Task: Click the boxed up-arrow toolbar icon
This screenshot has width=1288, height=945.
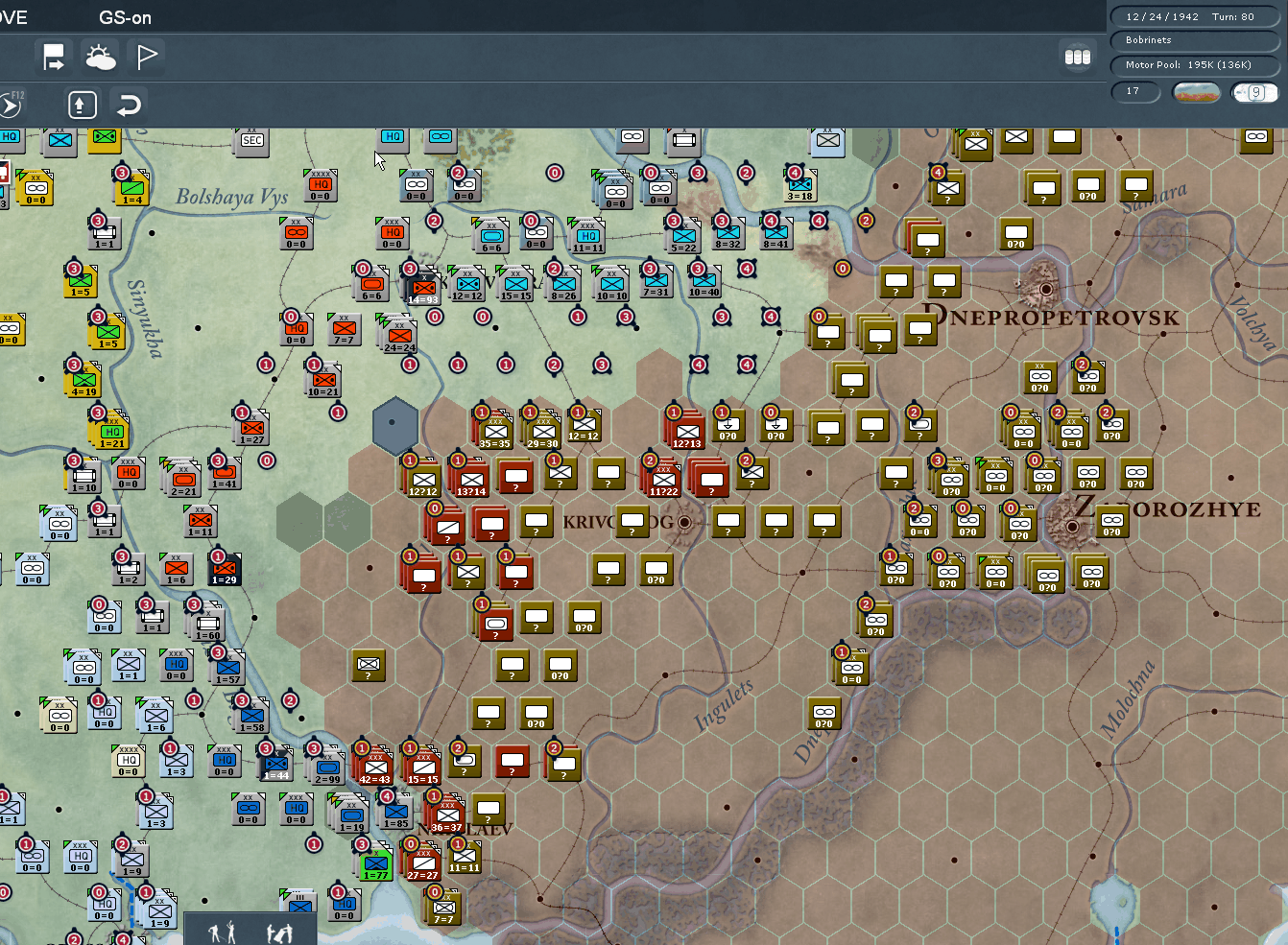Action: click(x=82, y=104)
